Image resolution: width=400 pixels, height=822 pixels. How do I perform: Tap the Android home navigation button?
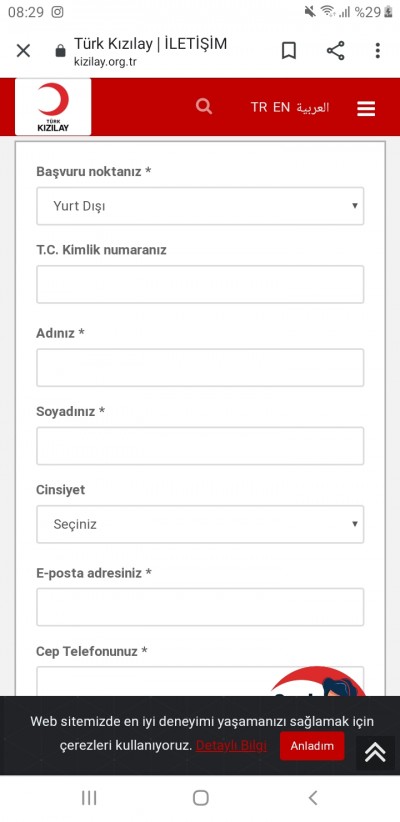[201, 798]
